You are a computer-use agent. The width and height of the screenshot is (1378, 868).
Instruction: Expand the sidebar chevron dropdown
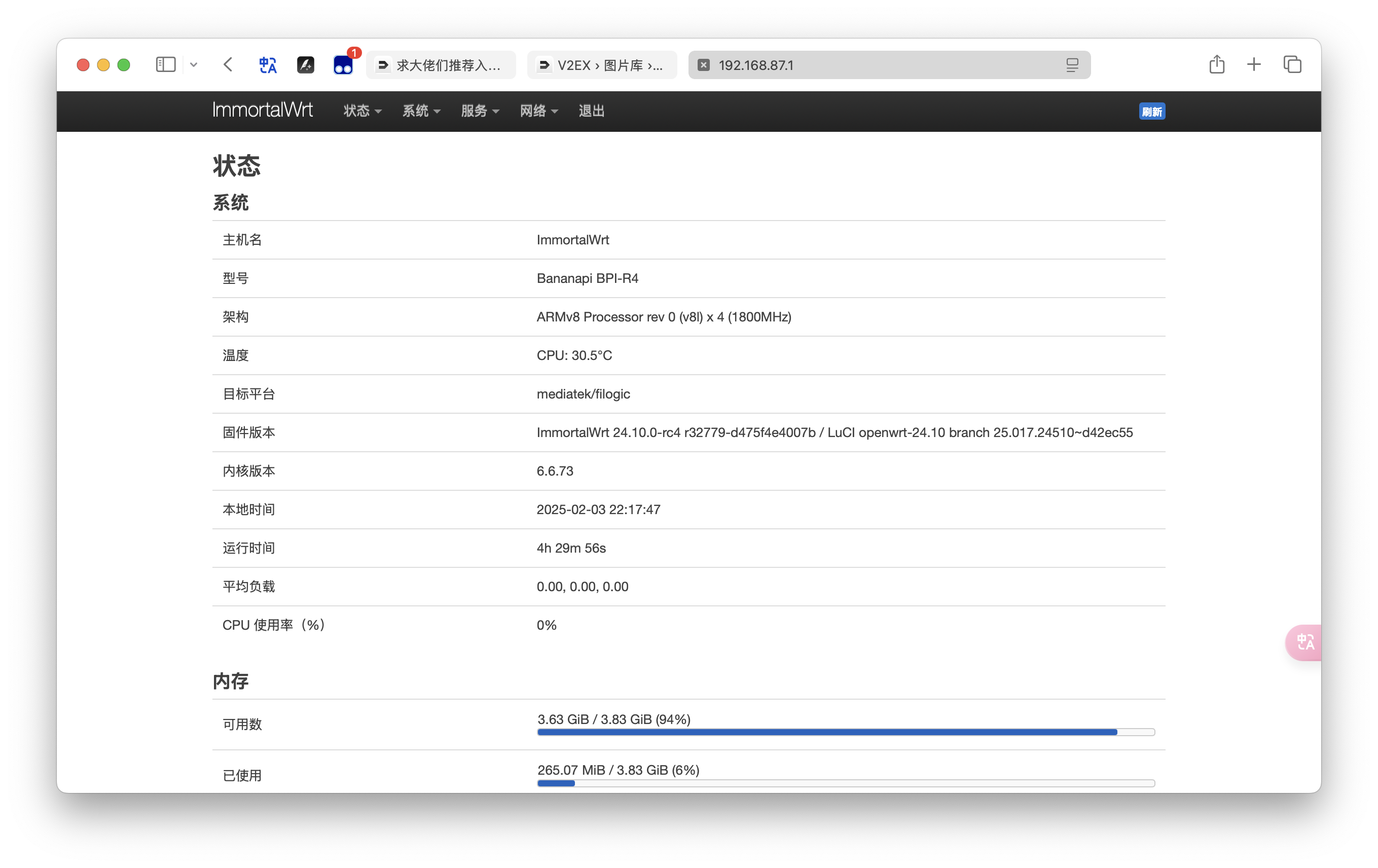pyautogui.click(x=194, y=65)
